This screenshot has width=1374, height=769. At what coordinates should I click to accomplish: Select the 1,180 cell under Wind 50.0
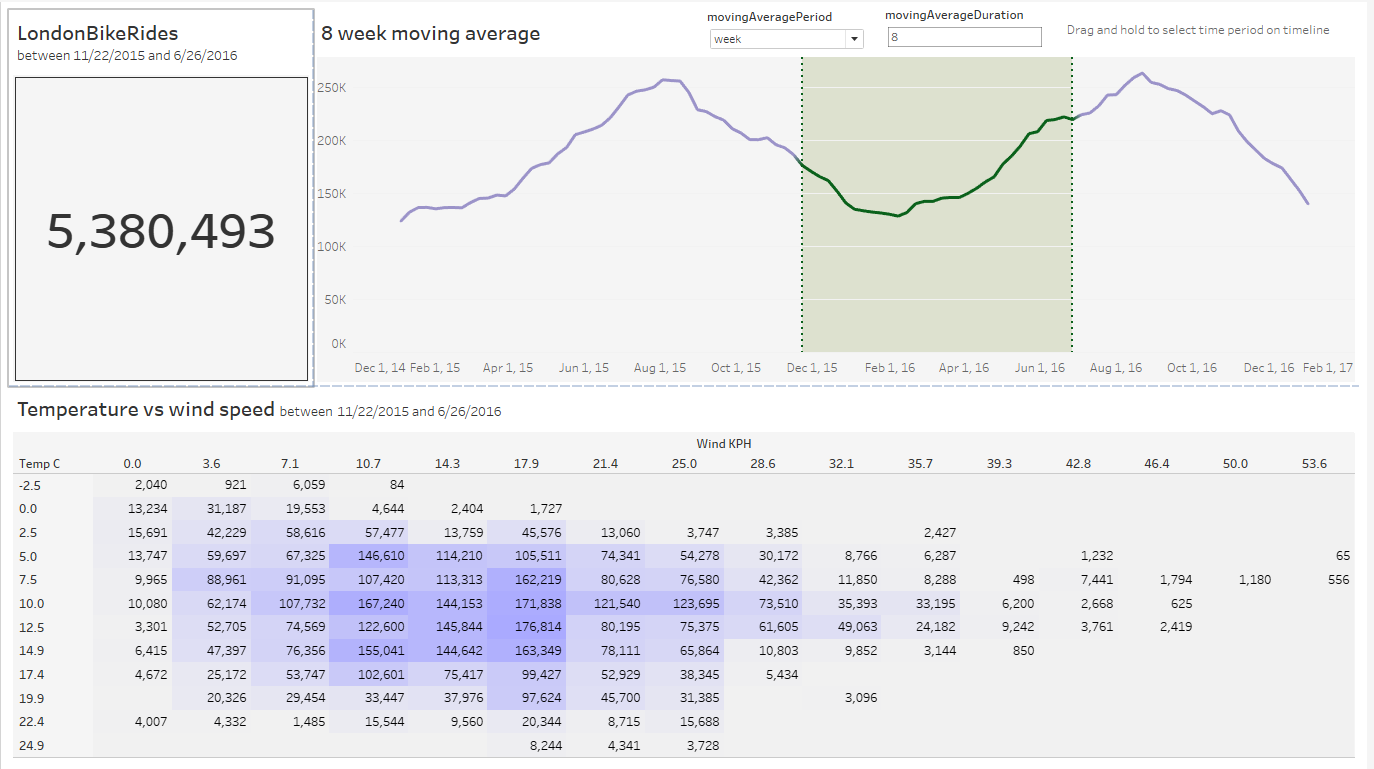point(1236,580)
